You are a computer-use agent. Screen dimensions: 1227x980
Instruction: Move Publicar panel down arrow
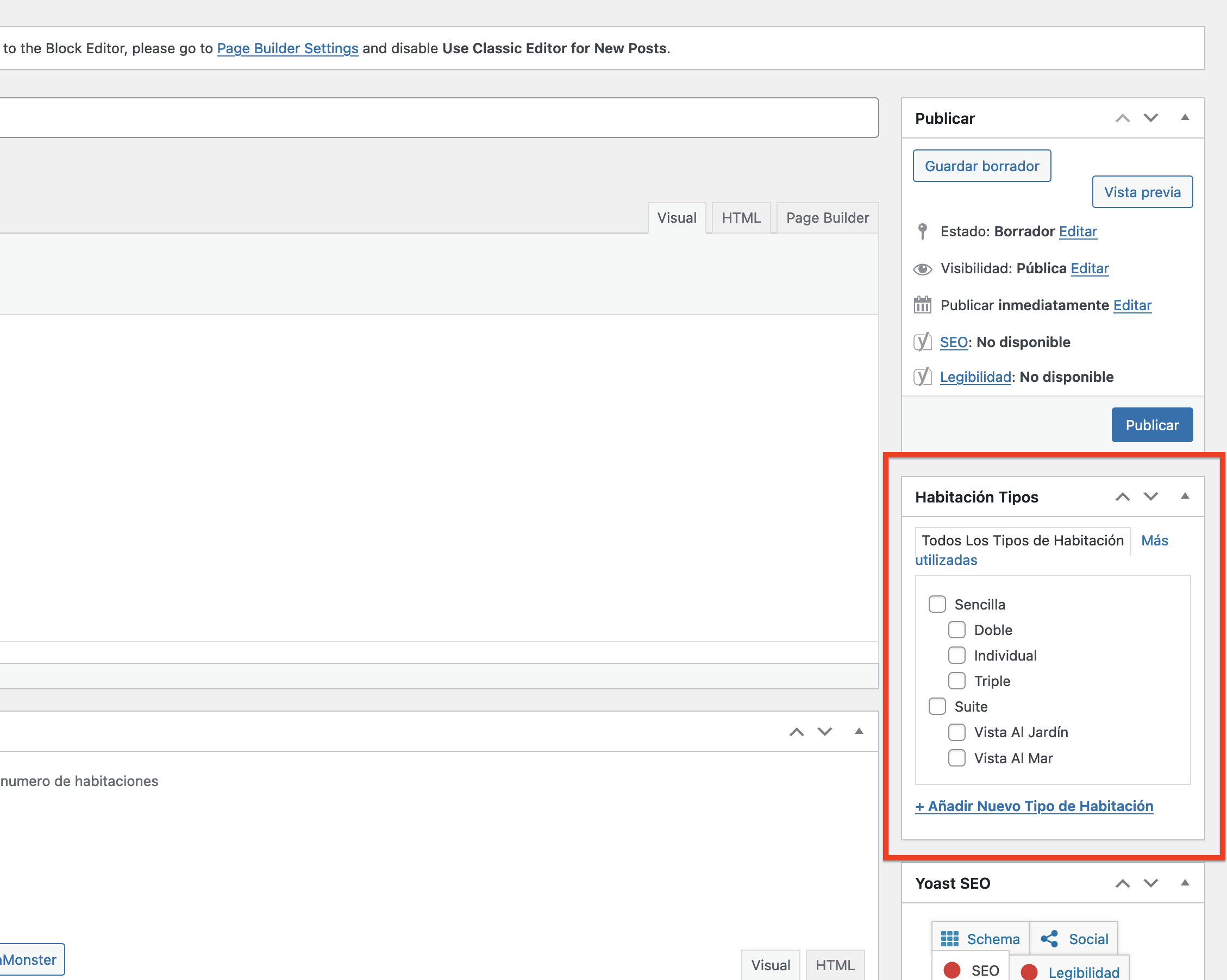[1151, 118]
